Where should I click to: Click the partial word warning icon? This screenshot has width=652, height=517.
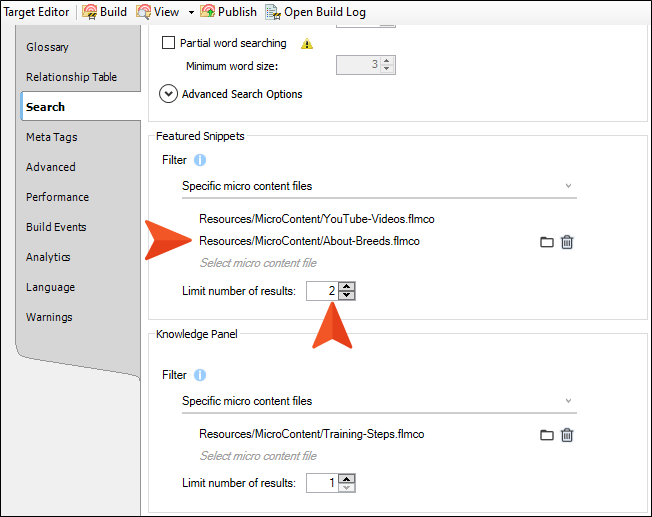point(307,44)
